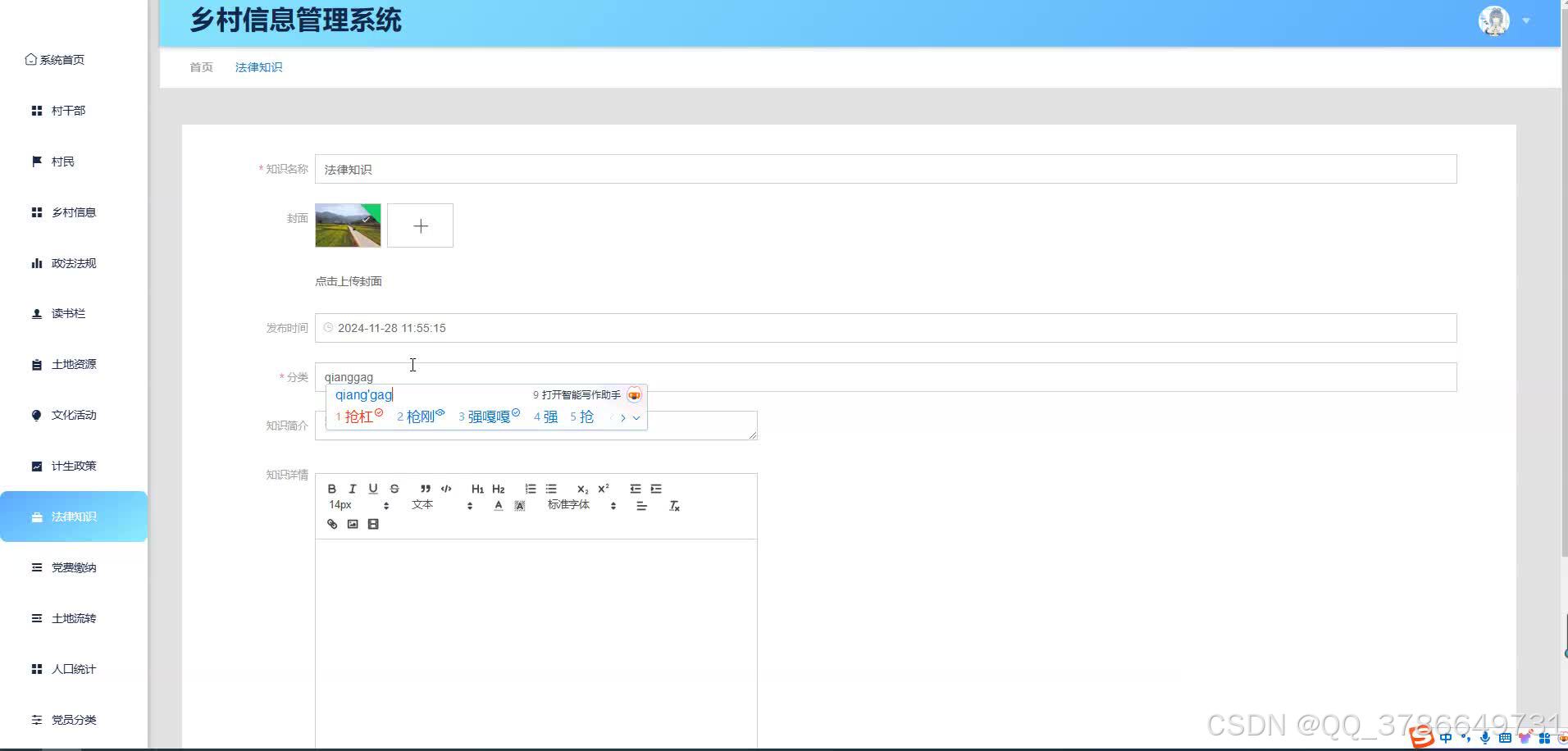Image resolution: width=1568 pixels, height=751 pixels.
Task: Open the 党费缴纳 sidebar menu
Action: tap(74, 567)
